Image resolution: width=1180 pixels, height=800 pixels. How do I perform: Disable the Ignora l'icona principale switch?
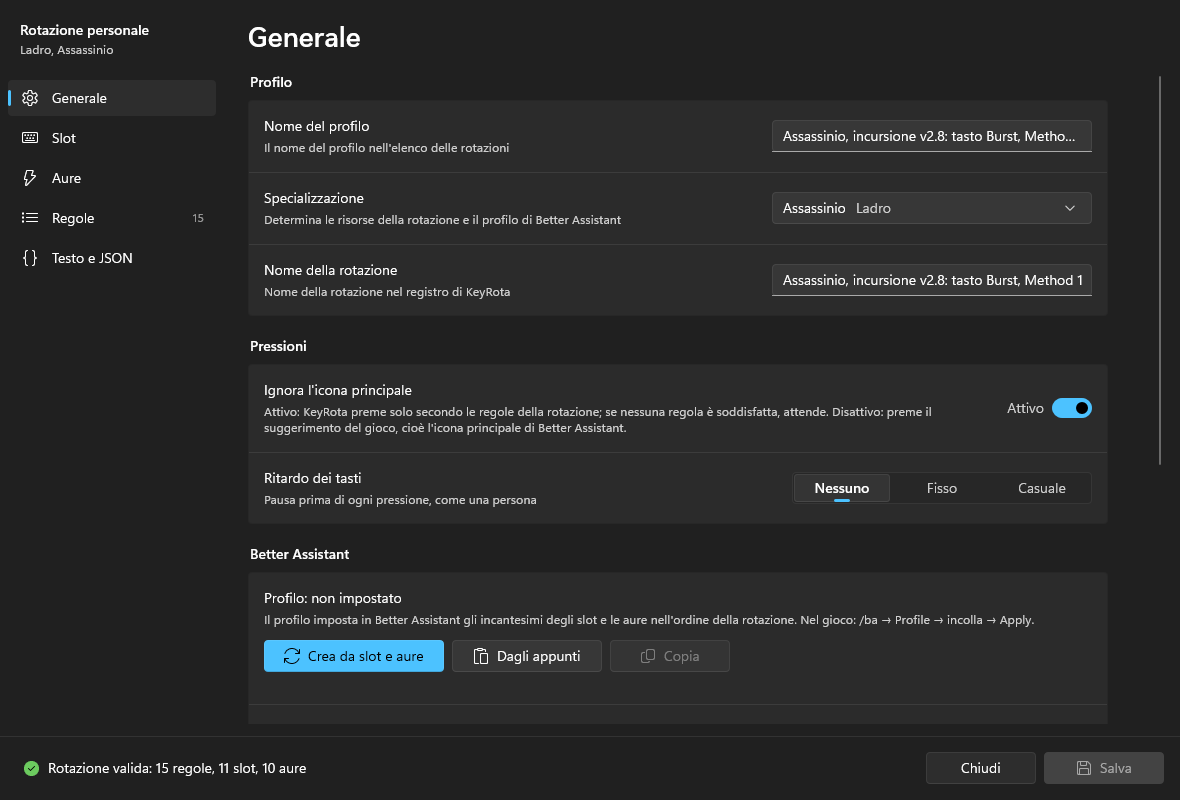tap(1072, 408)
